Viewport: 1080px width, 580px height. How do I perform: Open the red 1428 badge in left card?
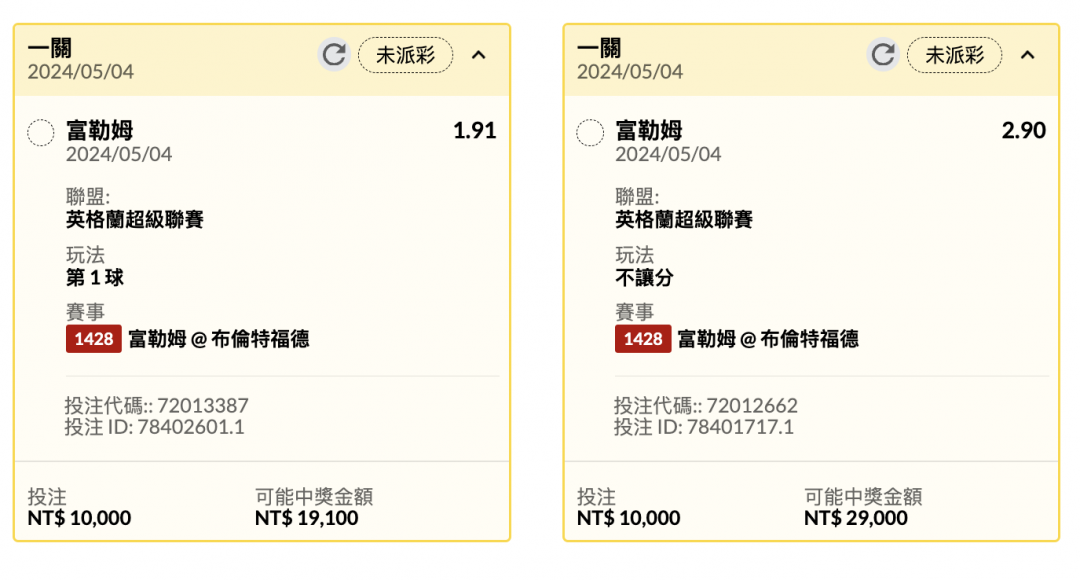click(x=94, y=339)
